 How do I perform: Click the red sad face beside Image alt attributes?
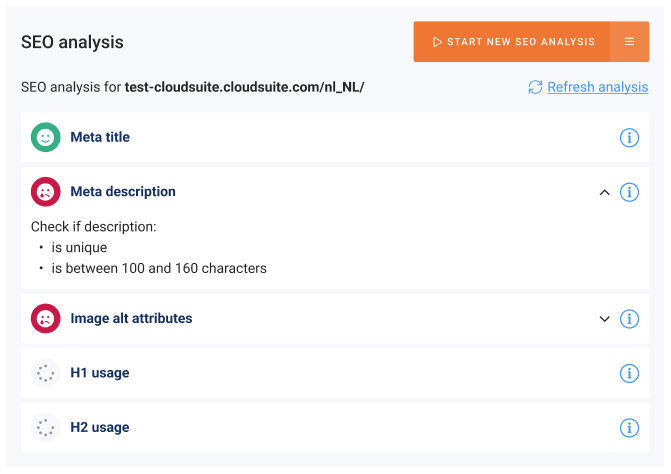(x=45, y=319)
